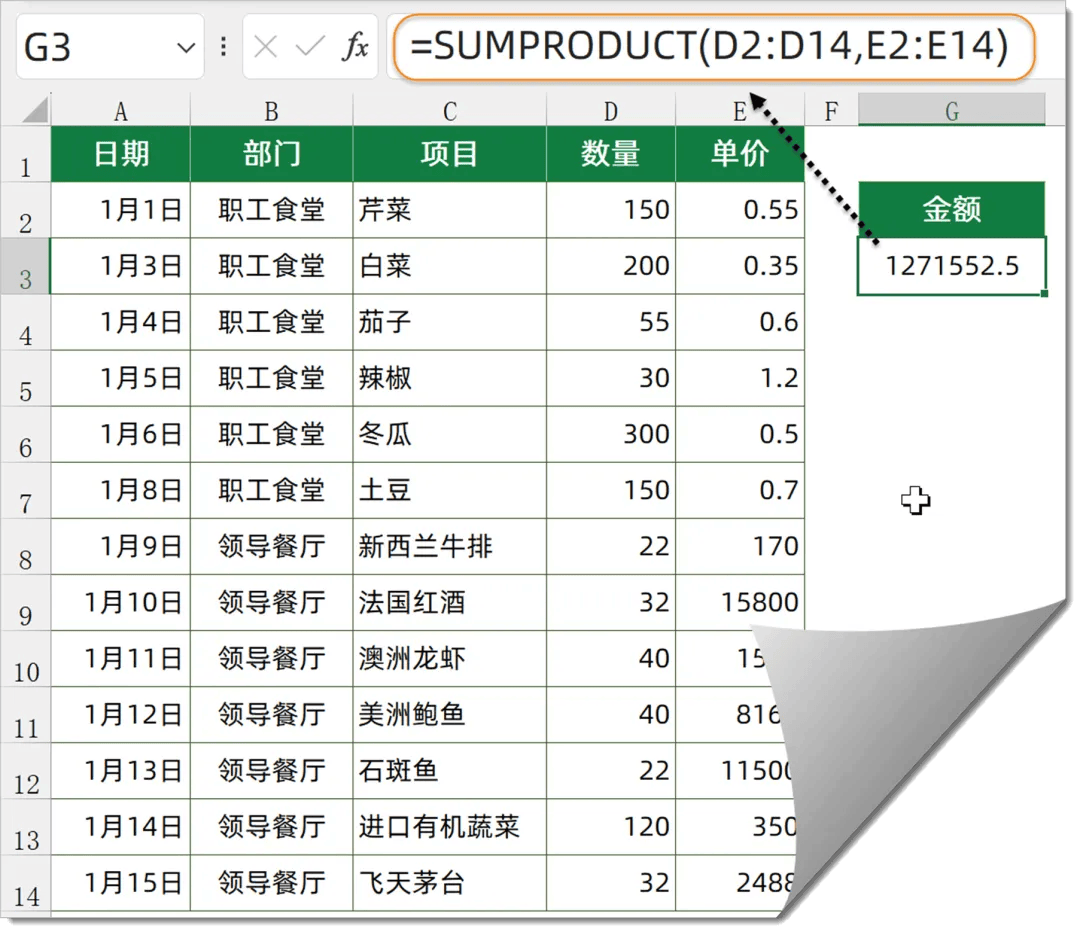Click the quantity cell 30
This screenshot has height=932, width=1080.
[x=611, y=378]
